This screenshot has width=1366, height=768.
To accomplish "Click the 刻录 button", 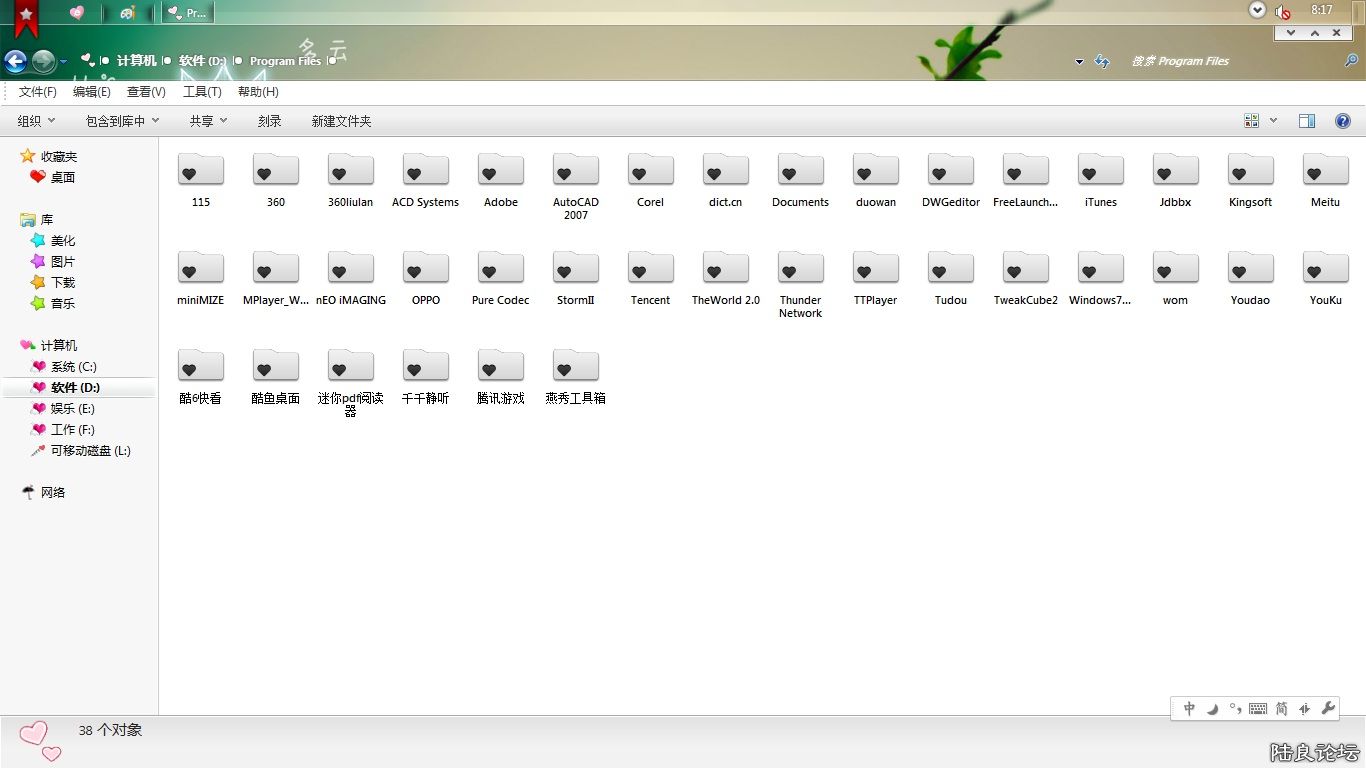I will click(x=269, y=121).
